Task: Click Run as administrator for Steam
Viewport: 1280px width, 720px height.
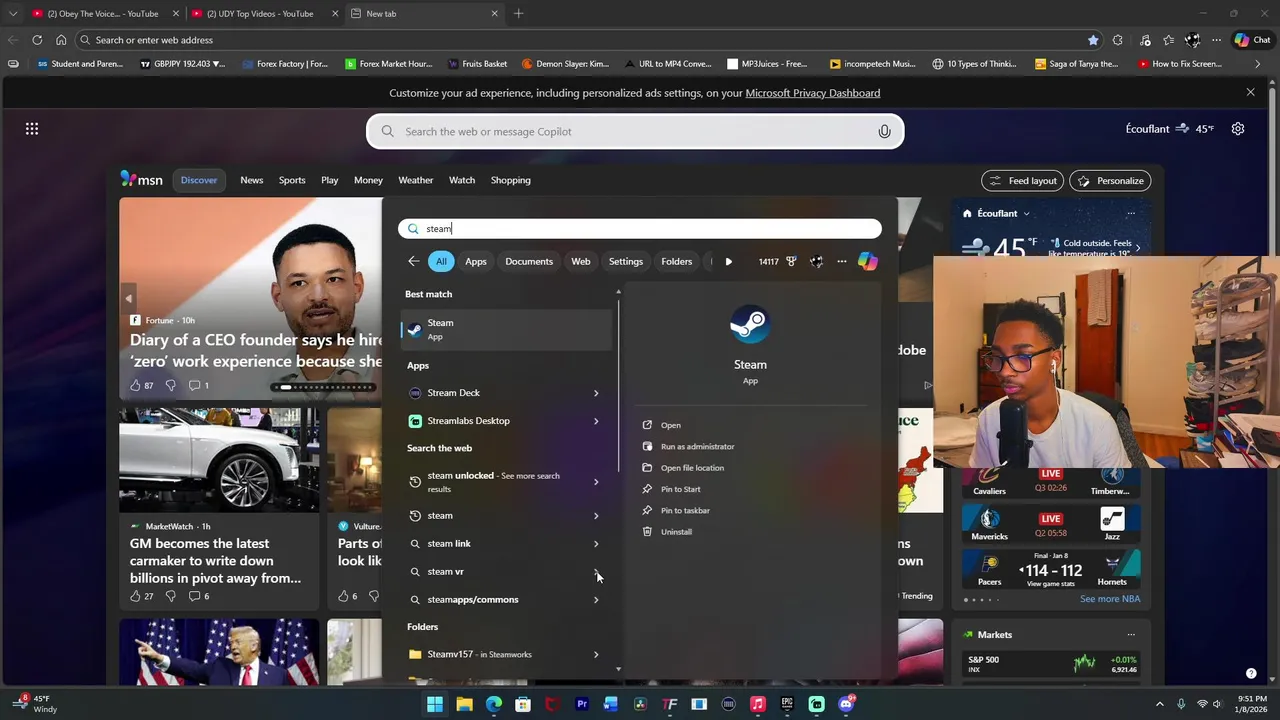Action: [x=697, y=447]
